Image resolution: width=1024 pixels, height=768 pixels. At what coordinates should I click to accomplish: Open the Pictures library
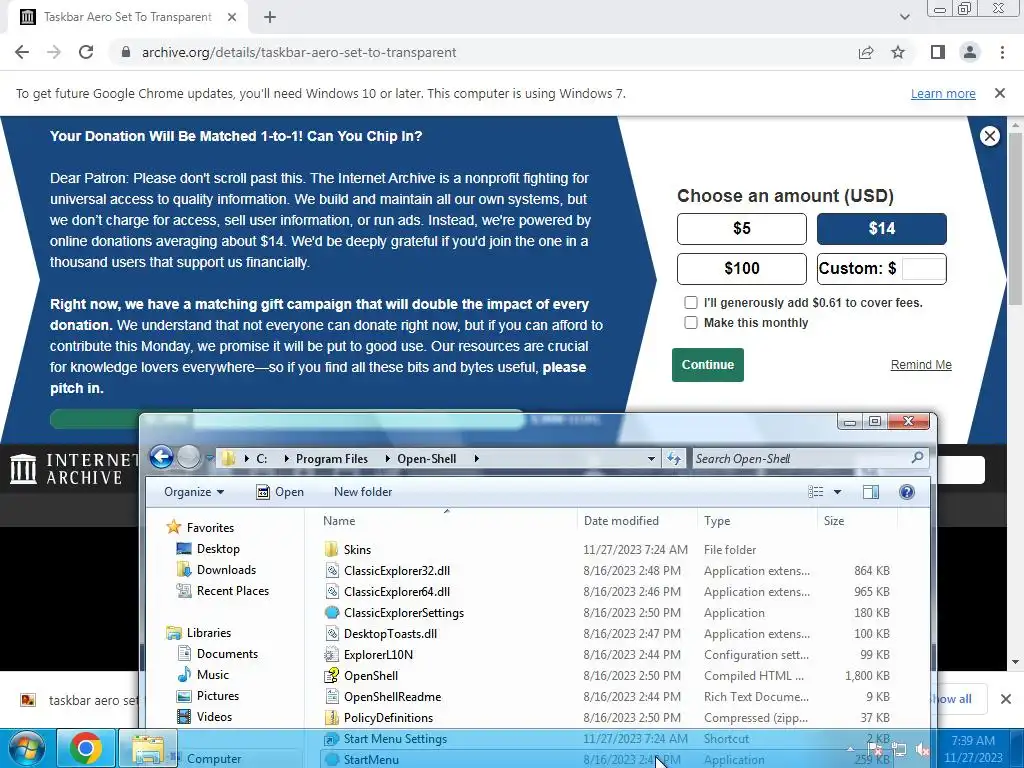click(217, 696)
